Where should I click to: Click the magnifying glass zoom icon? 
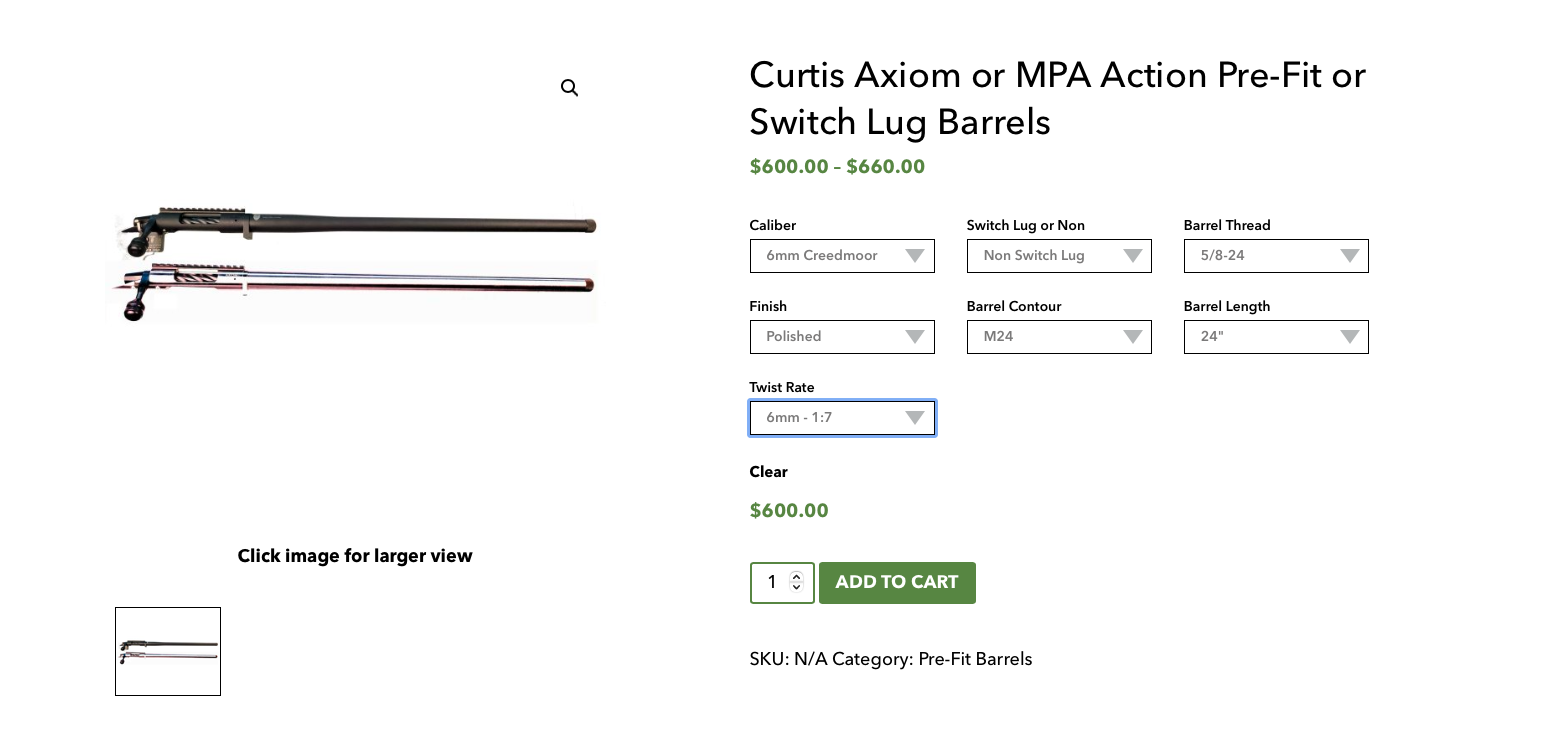(x=569, y=88)
